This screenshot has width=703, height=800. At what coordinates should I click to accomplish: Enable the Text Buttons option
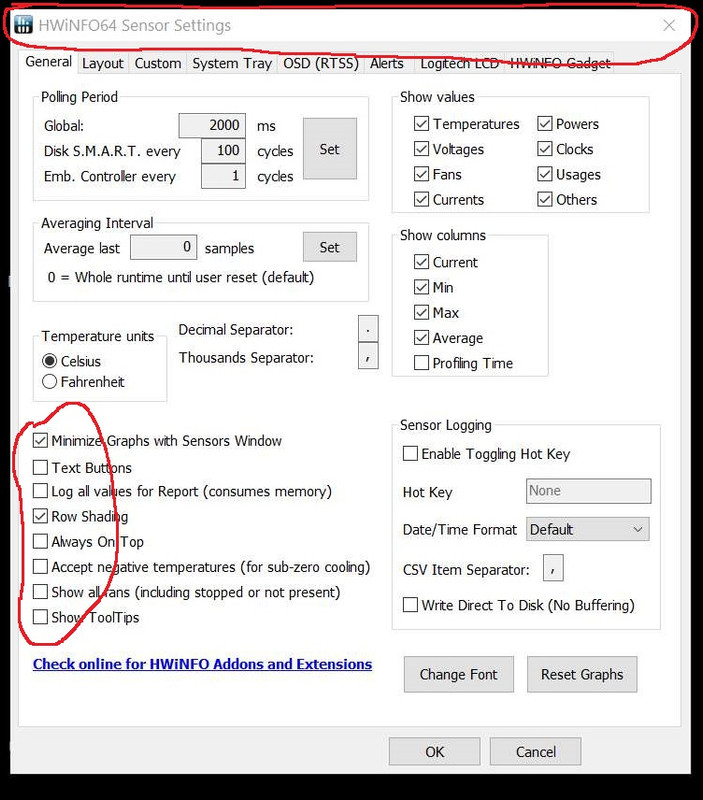(40, 467)
